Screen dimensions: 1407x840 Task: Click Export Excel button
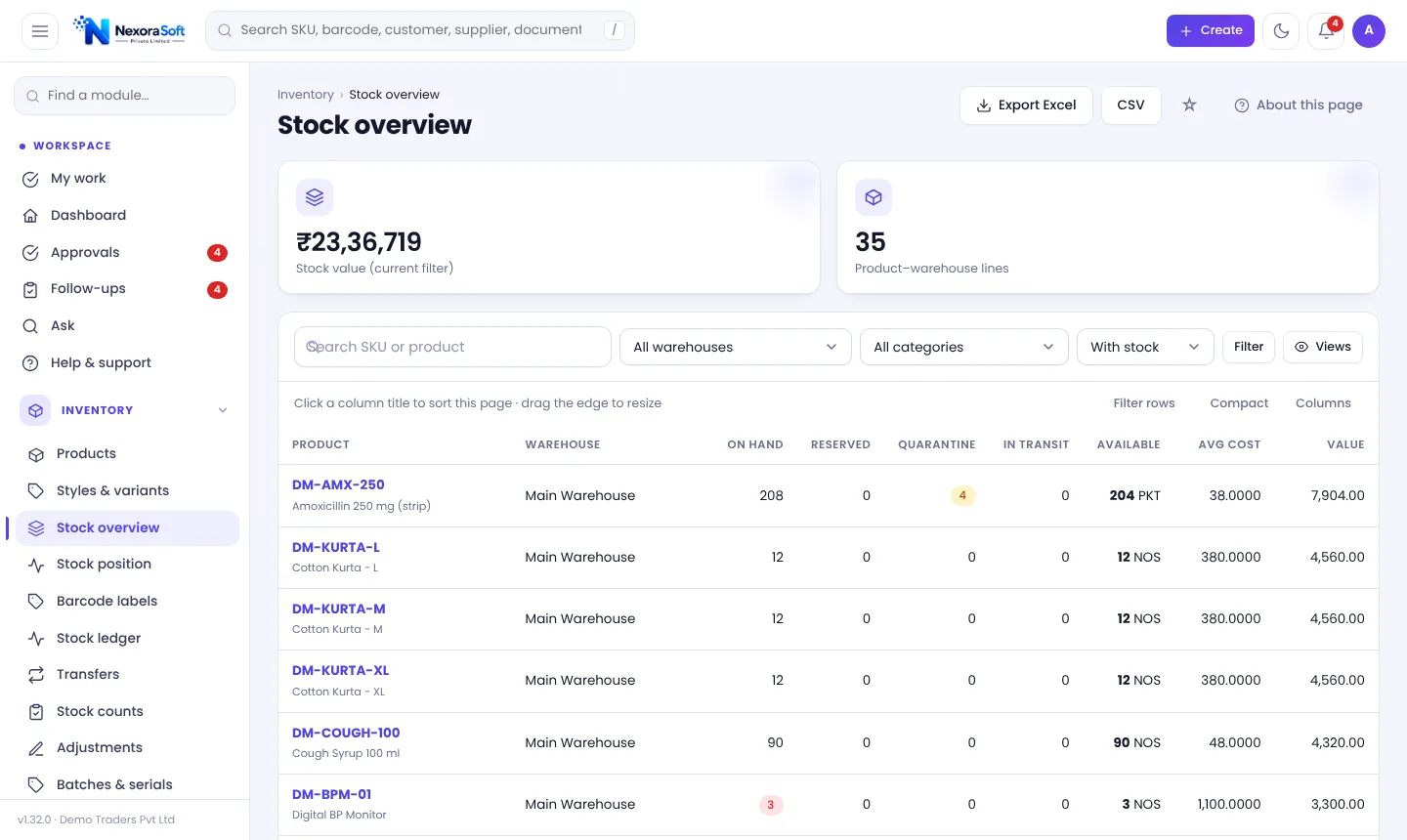pyautogui.click(x=1026, y=105)
